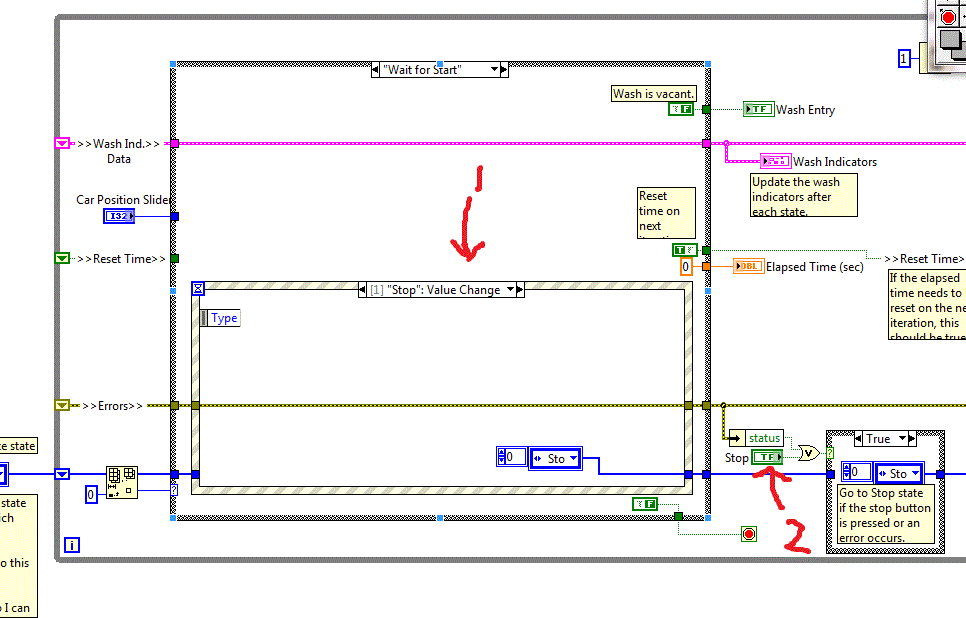Click the Type event data node
966x618 pixels.
(x=224, y=318)
